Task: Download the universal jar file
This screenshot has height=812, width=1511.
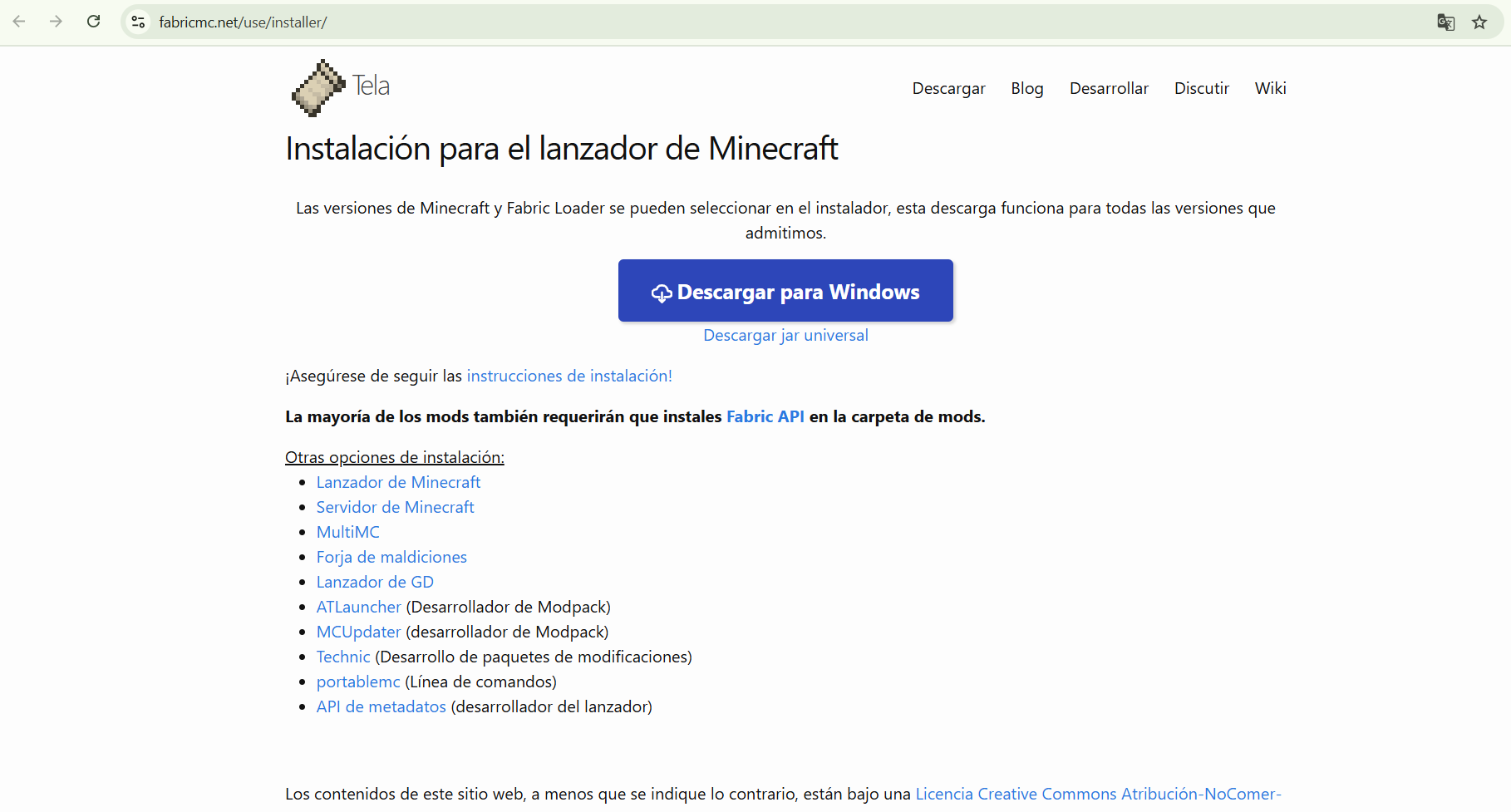Action: click(785, 335)
